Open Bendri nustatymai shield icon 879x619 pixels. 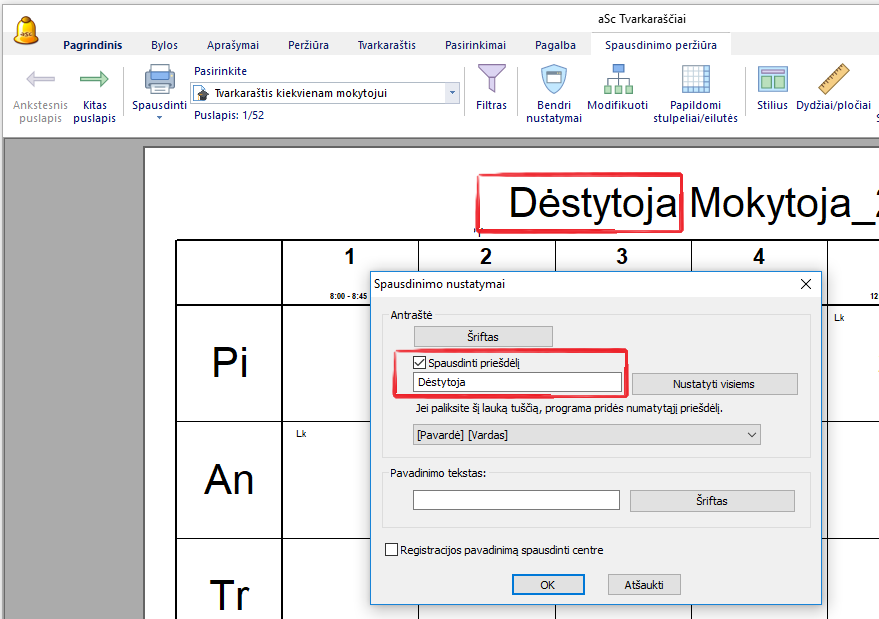pyautogui.click(x=553, y=79)
